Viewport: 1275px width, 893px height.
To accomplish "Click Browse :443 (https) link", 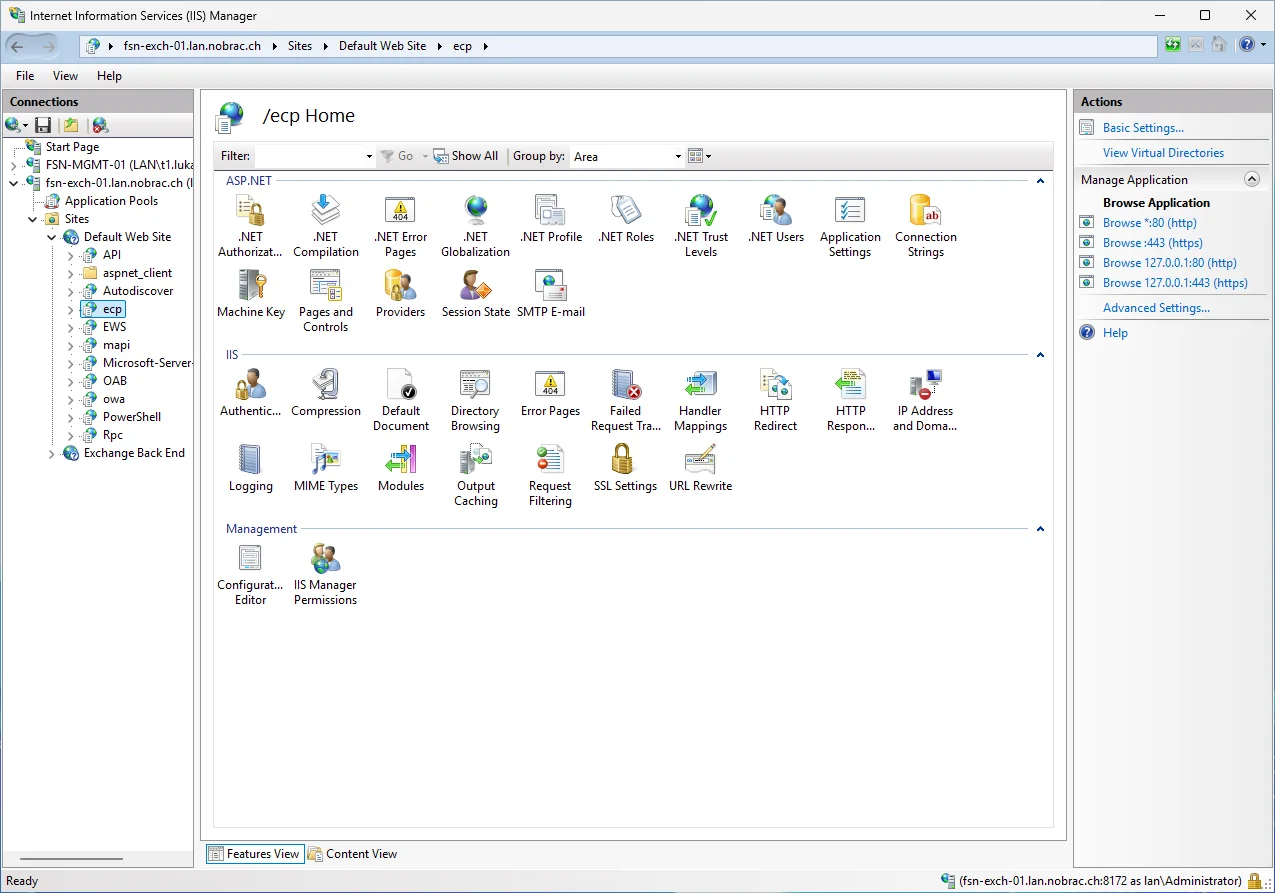I will [x=1152, y=243].
